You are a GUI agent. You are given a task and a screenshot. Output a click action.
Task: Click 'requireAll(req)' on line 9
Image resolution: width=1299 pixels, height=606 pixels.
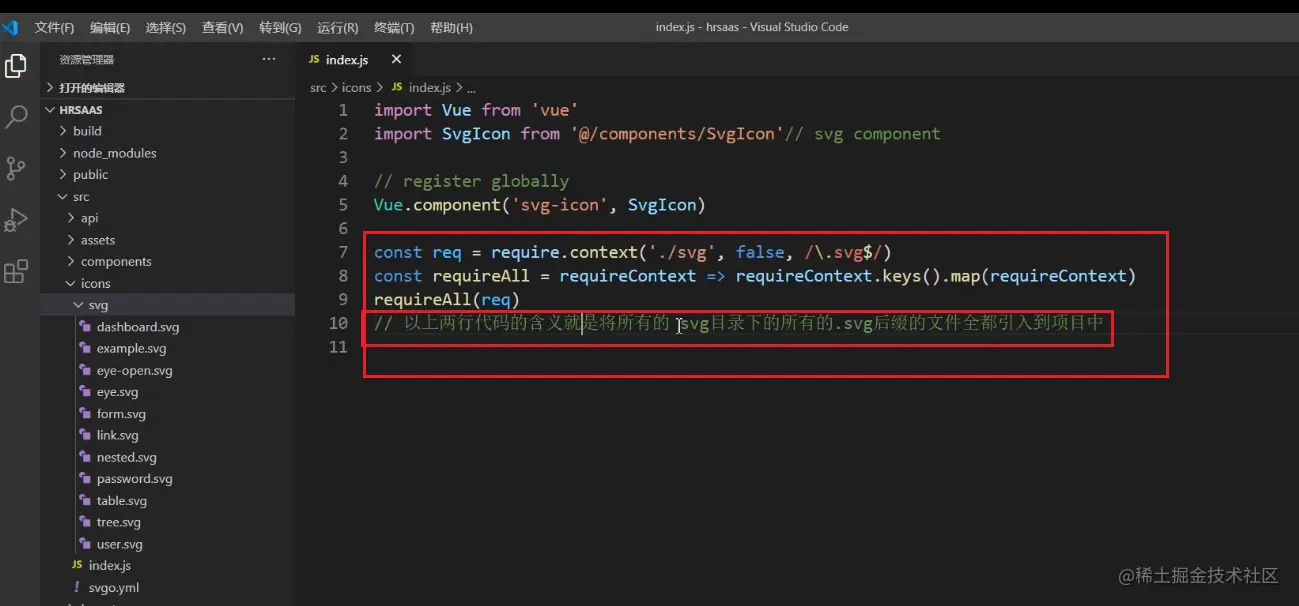[x=447, y=300]
